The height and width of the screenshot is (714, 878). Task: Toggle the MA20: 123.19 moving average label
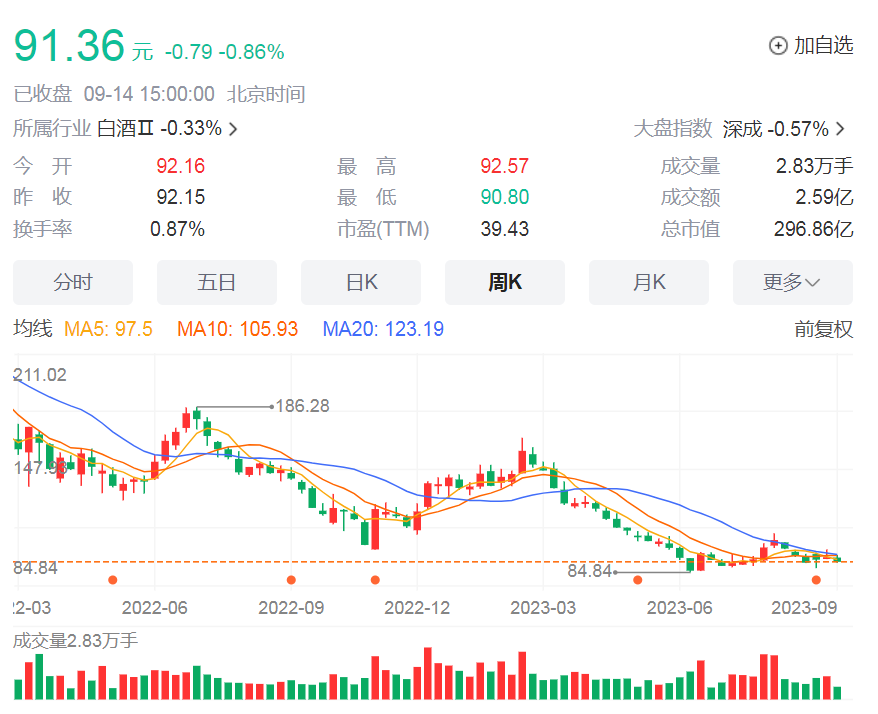tap(383, 329)
